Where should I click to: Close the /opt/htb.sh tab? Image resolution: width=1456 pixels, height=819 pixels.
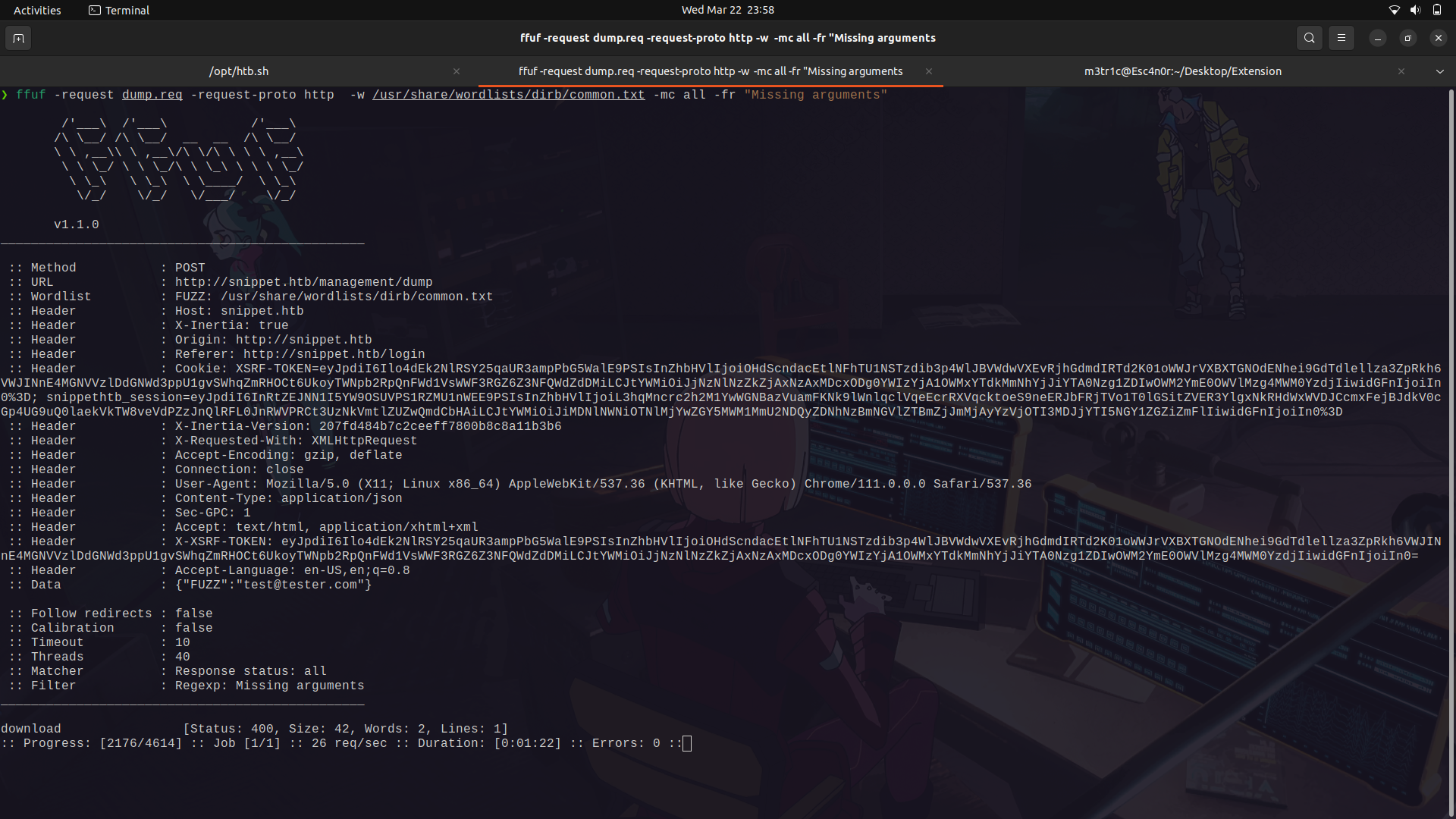(457, 71)
